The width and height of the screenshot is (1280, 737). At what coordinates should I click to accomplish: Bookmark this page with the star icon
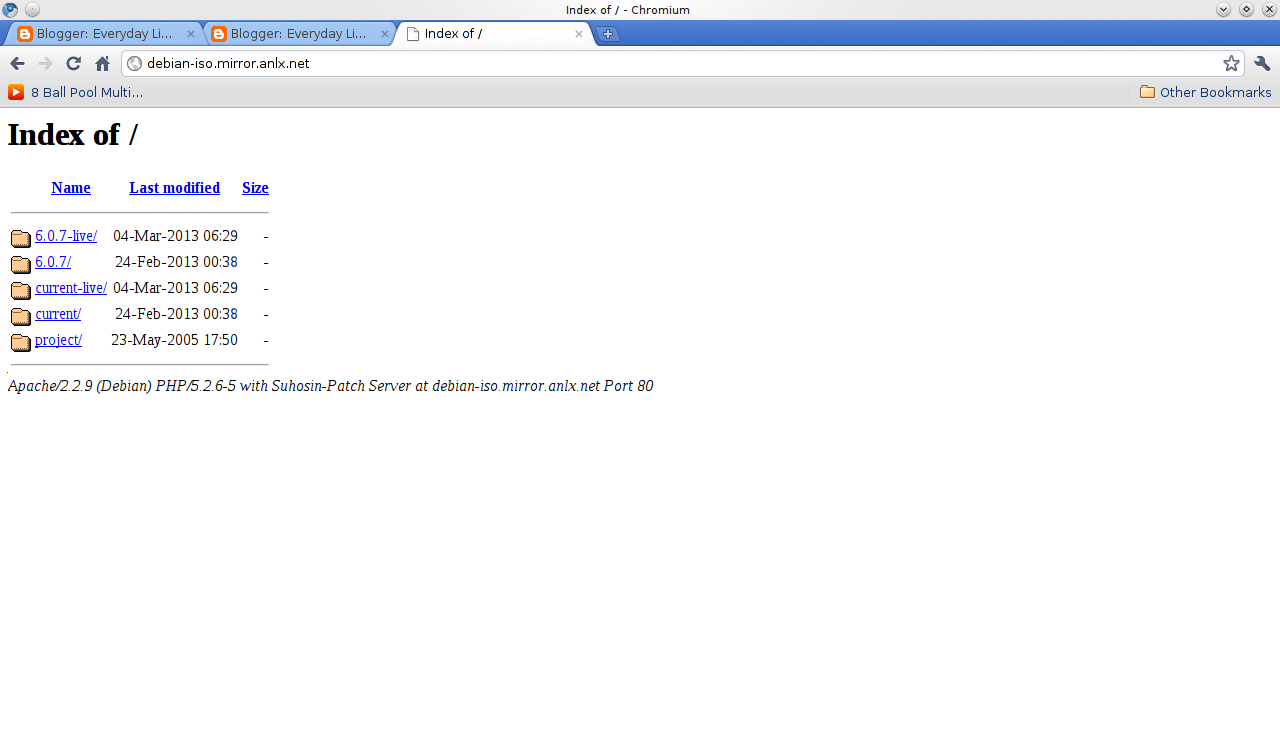1231,64
